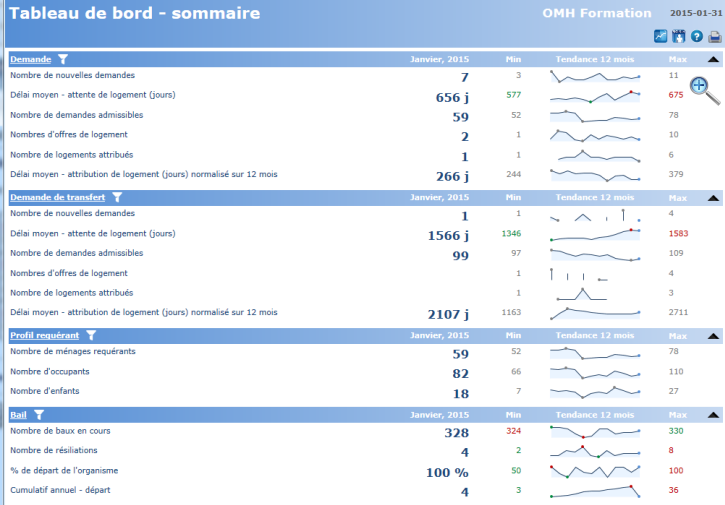Open the Demande section link
Viewport: 725px width, 505px height.
(x=30, y=59)
